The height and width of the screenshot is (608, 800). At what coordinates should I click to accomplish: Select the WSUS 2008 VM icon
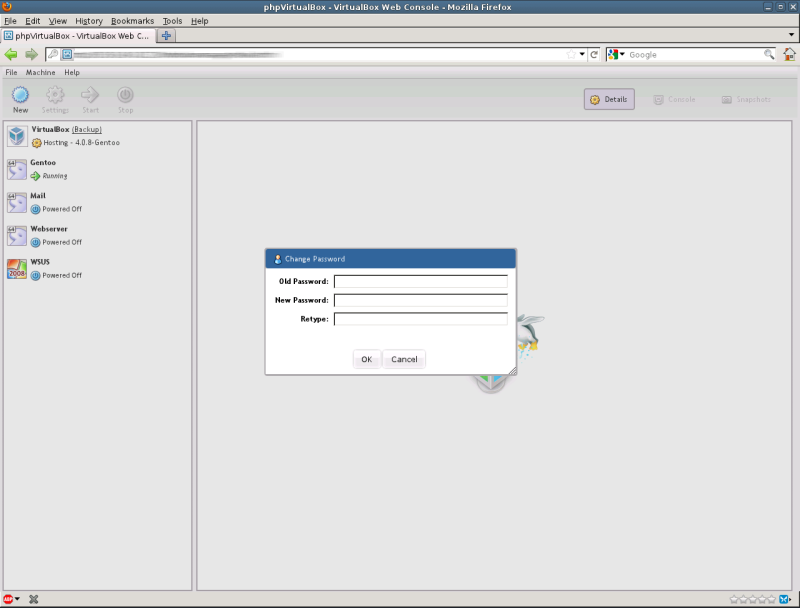[x=17, y=268]
